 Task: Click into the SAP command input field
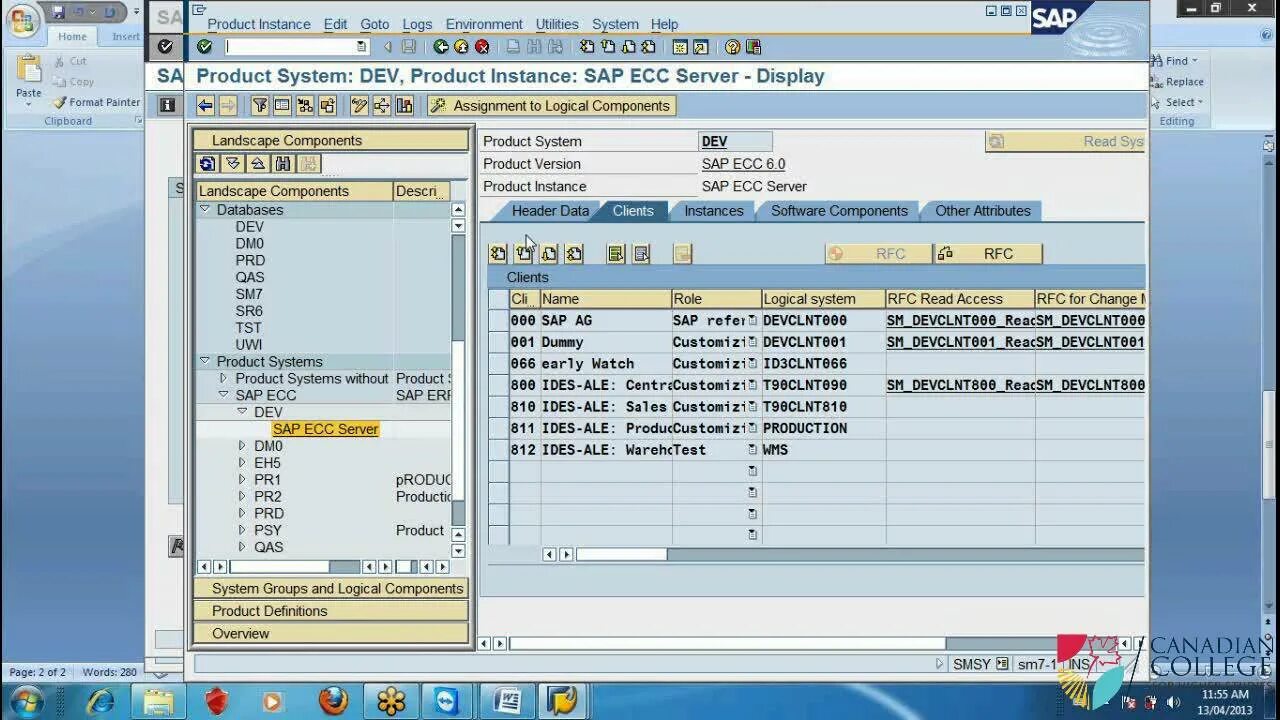click(290, 47)
